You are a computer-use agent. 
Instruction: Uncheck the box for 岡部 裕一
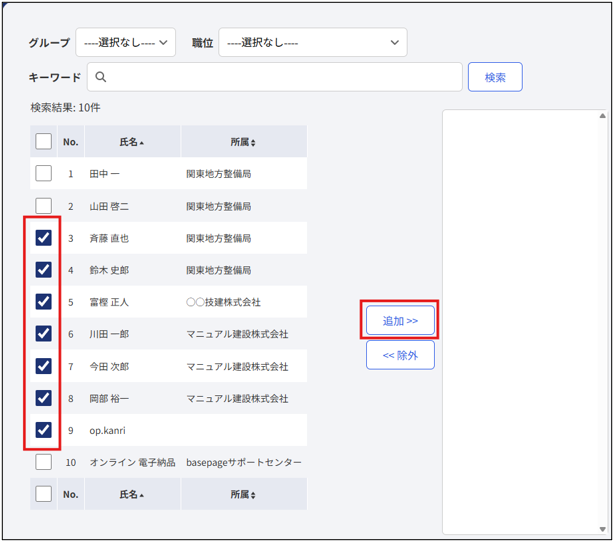[x=43, y=398]
